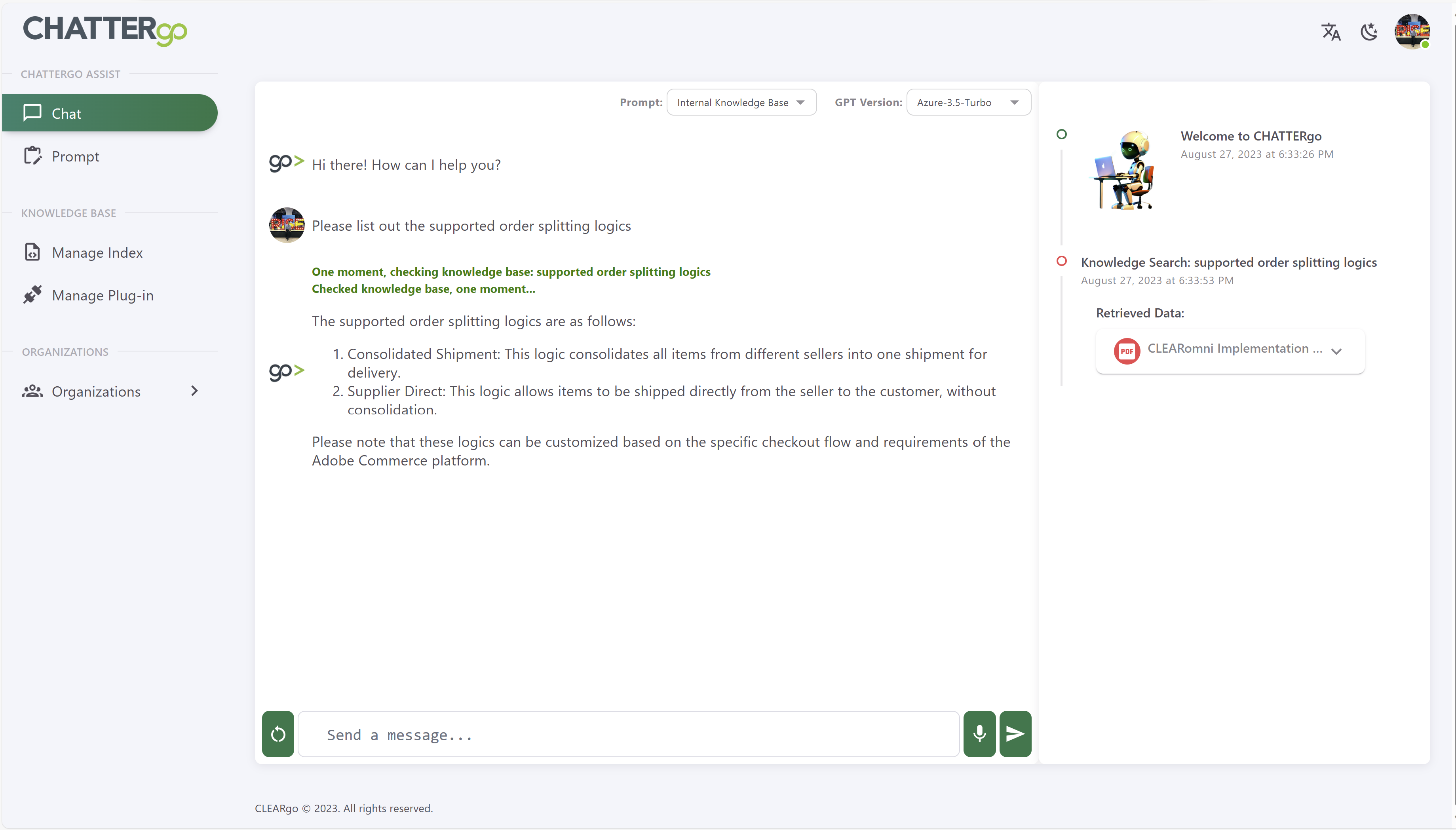
Task: Toggle dark mode moon icon
Action: (x=1369, y=32)
